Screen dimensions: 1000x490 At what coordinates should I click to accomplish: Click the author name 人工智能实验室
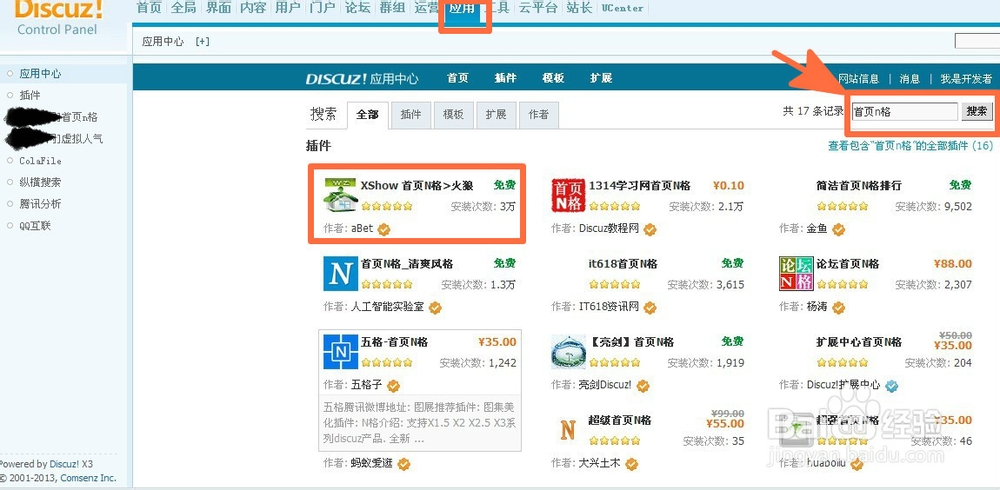[x=388, y=308]
